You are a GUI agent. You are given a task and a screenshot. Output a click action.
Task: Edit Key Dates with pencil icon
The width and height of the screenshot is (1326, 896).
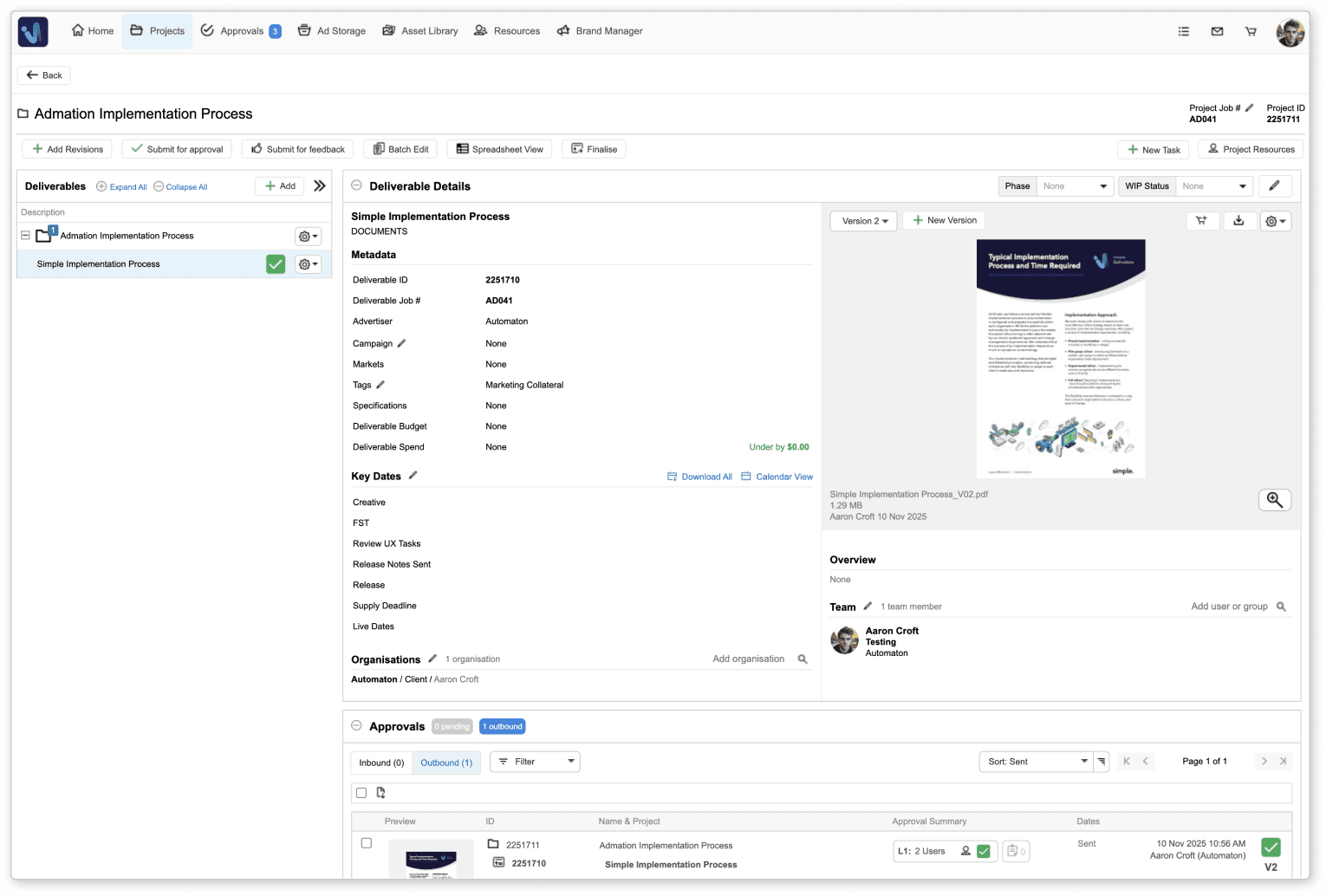pyautogui.click(x=413, y=476)
